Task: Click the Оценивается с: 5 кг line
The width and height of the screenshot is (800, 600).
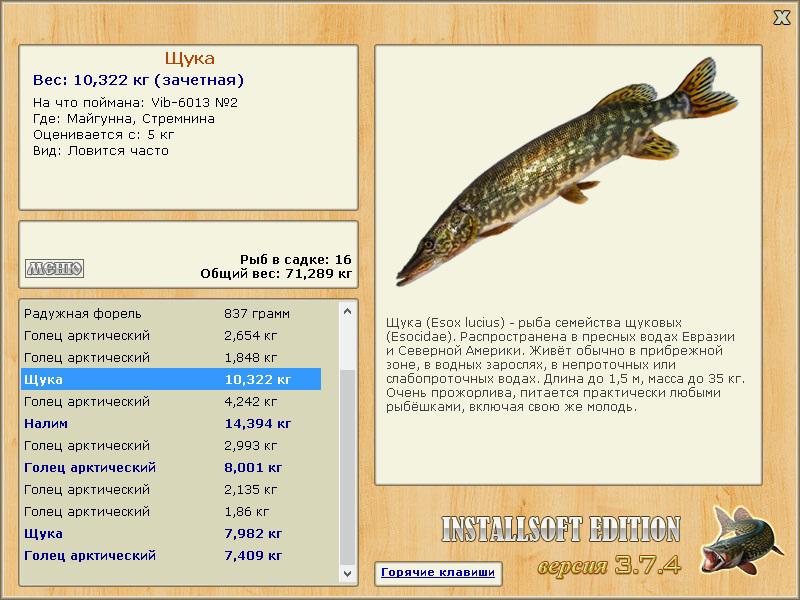Action: pyautogui.click(x=103, y=135)
